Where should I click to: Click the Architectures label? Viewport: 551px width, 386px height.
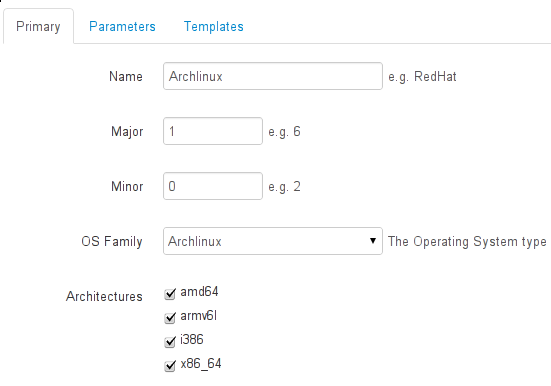pos(104,296)
